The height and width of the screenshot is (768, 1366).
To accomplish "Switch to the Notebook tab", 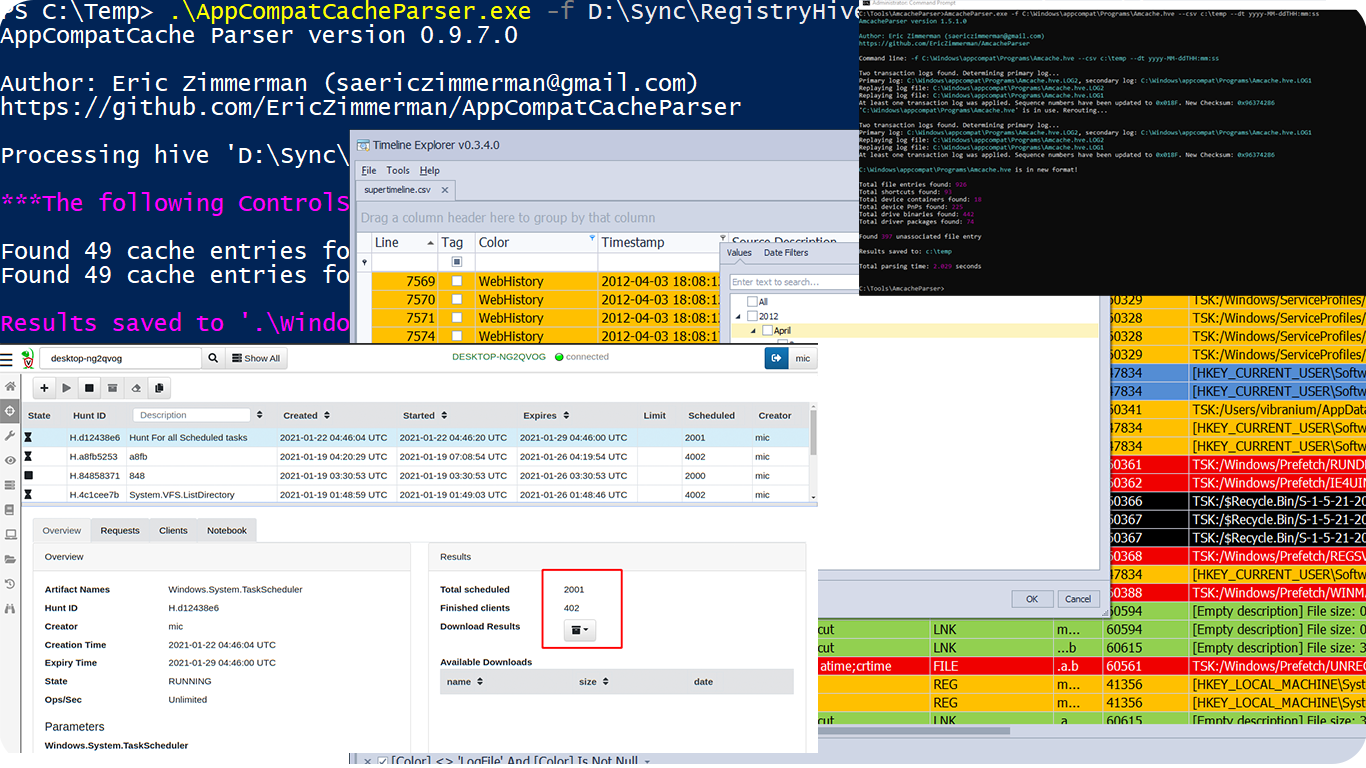I will [226, 530].
